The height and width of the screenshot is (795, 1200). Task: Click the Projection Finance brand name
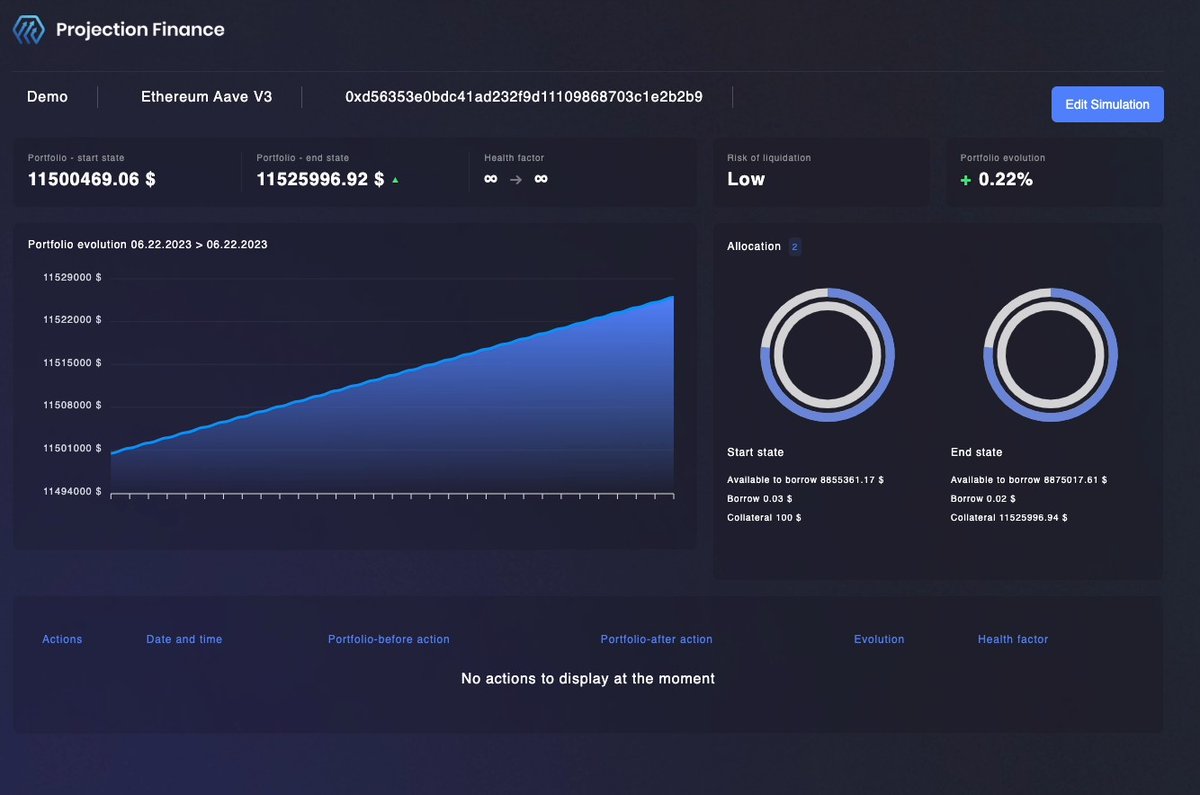point(140,30)
